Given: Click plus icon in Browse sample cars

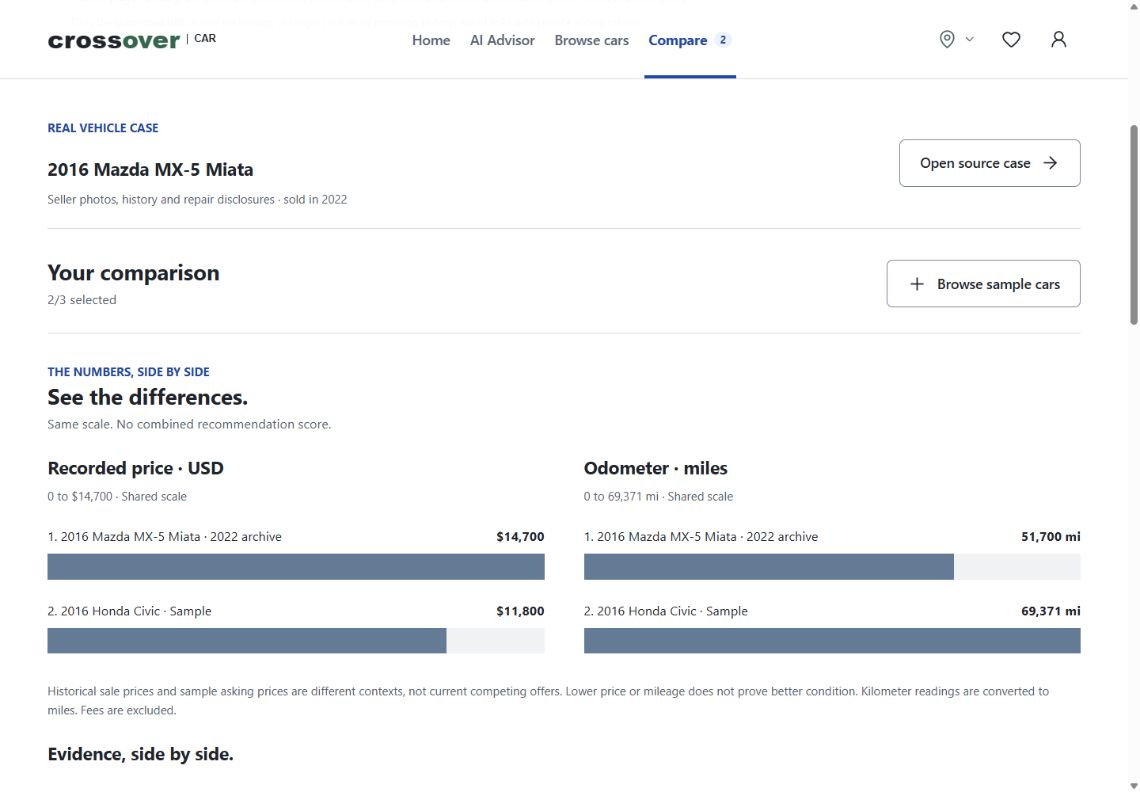Looking at the screenshot, I should point(917,284).
